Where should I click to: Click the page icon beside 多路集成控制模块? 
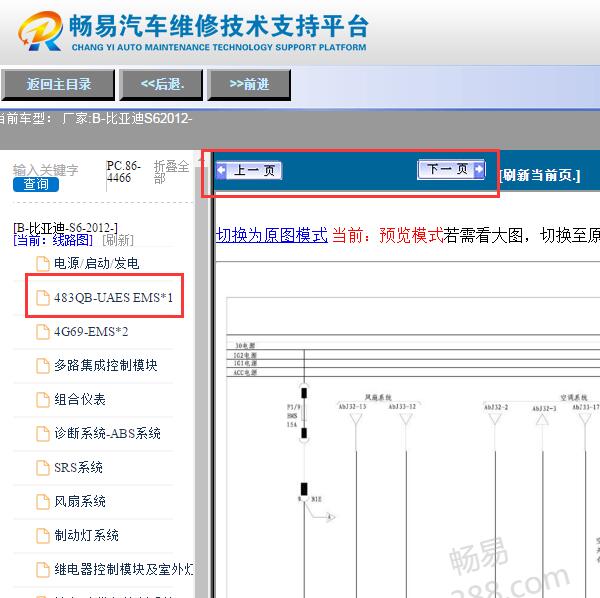[x=42, y=366]
